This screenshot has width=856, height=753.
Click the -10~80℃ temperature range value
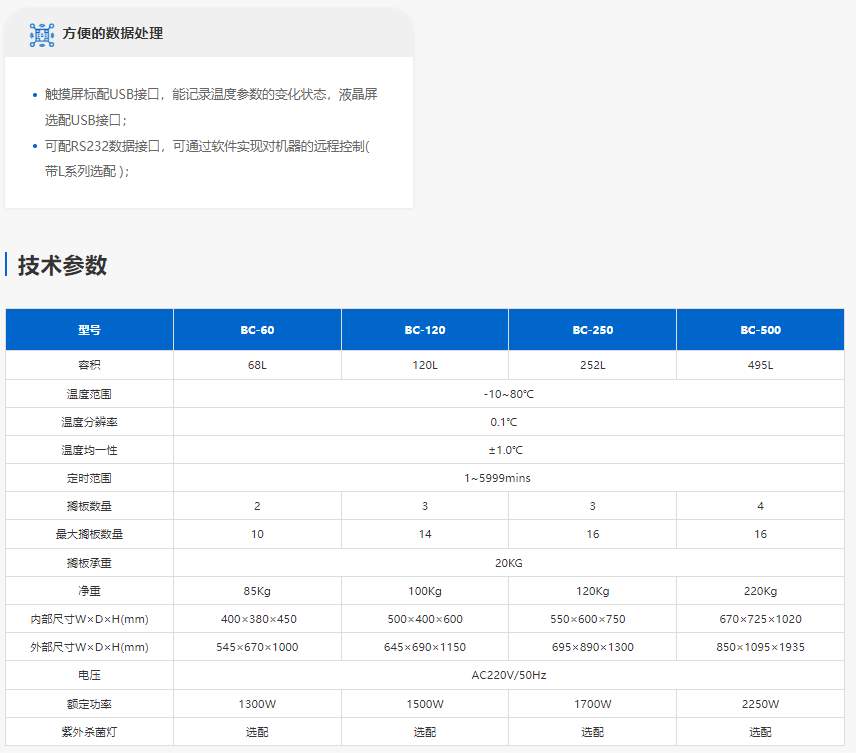pyautogui.click(x=509, y=394)
